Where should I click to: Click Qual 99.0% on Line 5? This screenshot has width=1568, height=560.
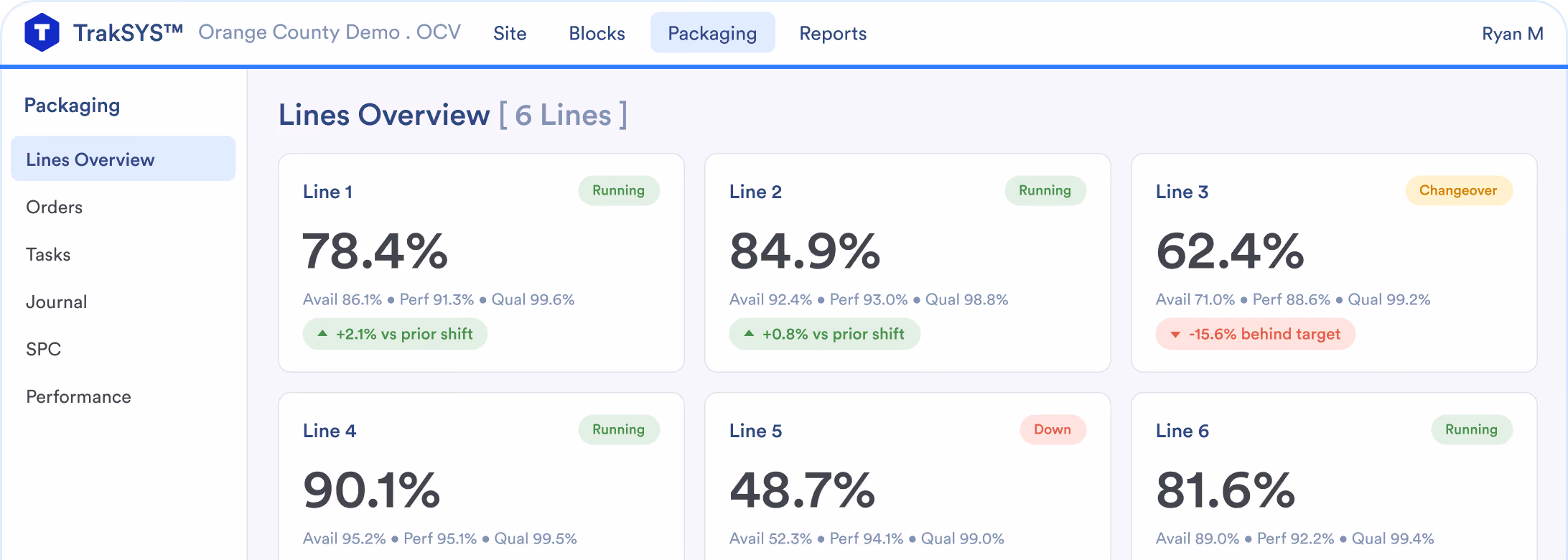click(x=963, y=538)
